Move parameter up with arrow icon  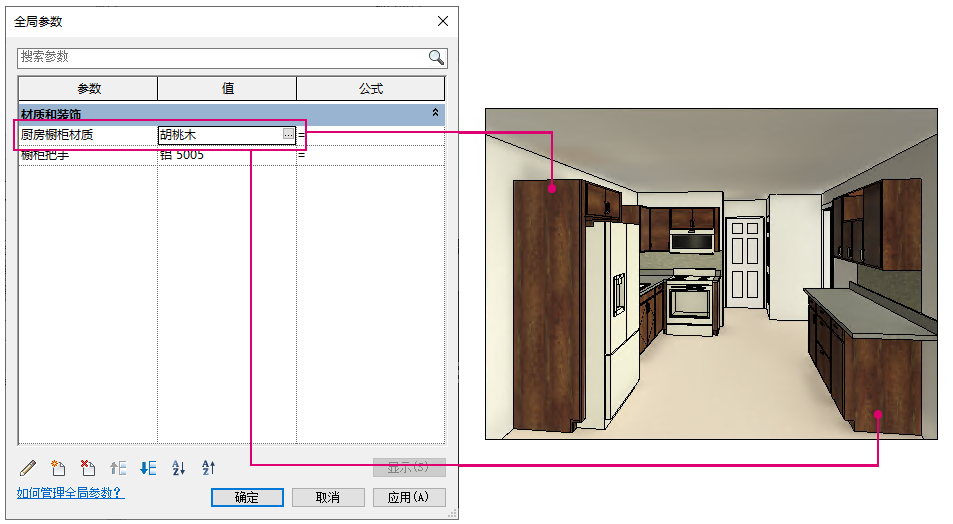point(118,467)
